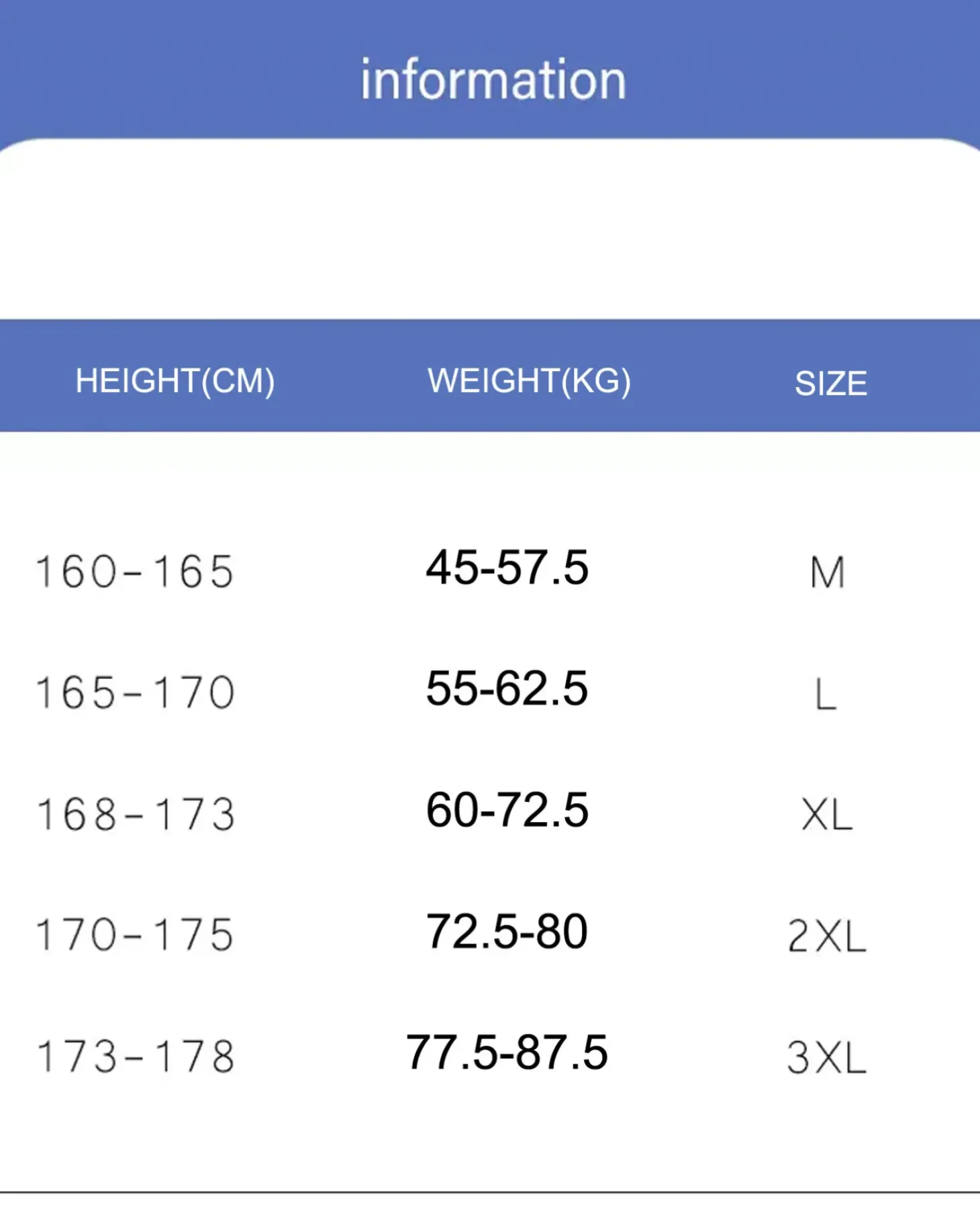Select the WEIGHT(KG) column header
This screenshot has height=1226, width=980.
coord(530,381)
